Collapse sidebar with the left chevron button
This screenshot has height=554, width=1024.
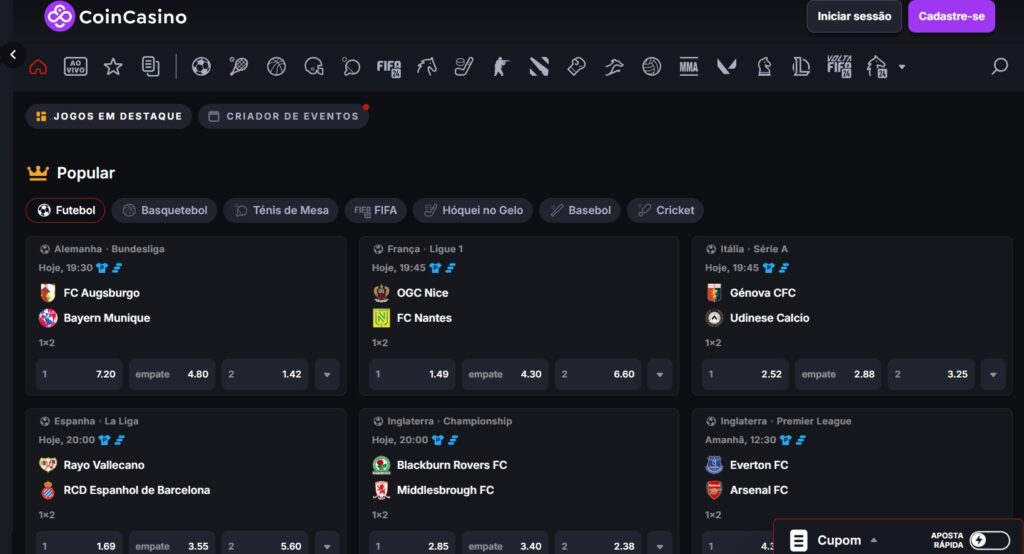click(x=13, y=55)
